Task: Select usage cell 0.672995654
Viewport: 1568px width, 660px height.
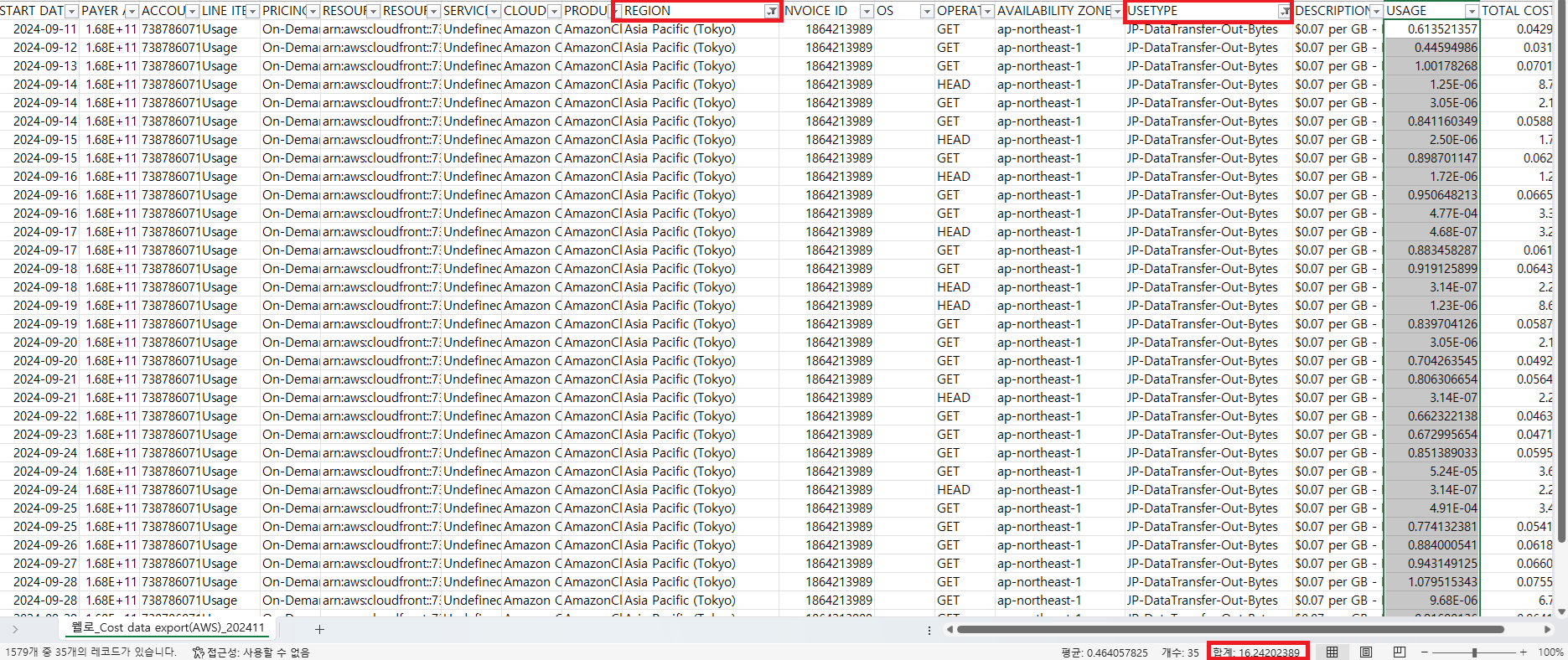Action: pyautogui.click(x=1432, y=435)
